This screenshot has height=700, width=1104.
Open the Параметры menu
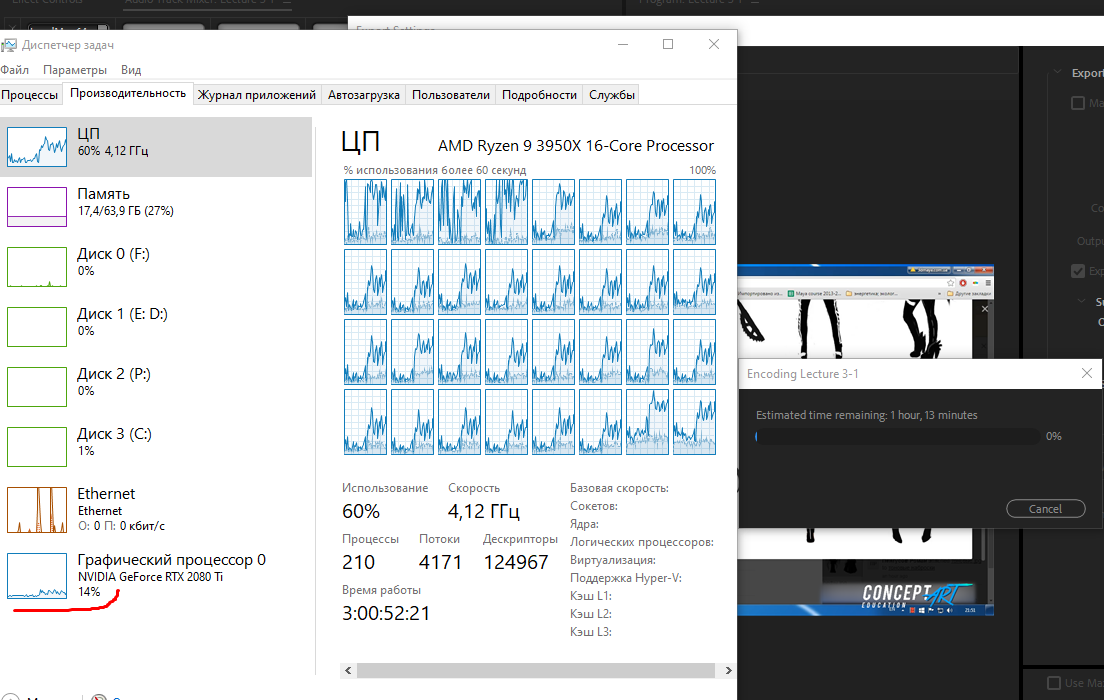pos(75,70)
